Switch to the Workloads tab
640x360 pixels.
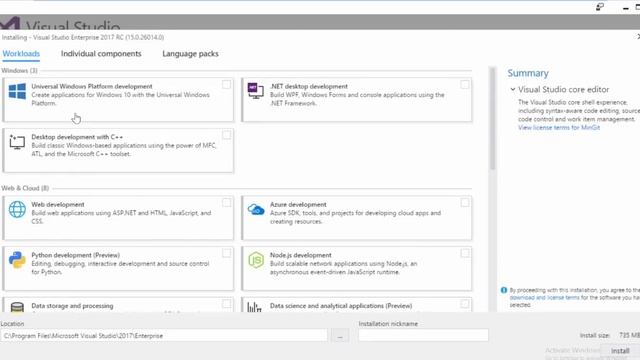(x=21, y=53)
